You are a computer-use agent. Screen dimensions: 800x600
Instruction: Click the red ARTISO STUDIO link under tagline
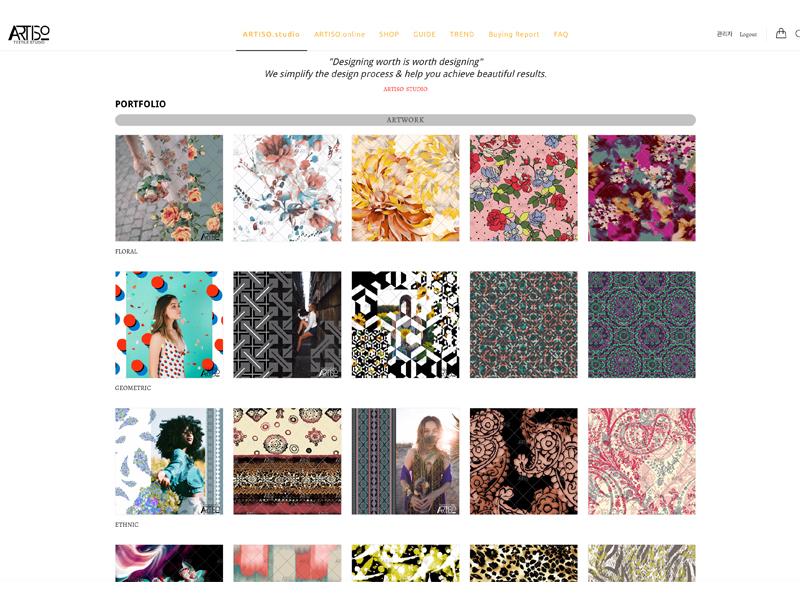pyautogui.click(x=406, y=89)
